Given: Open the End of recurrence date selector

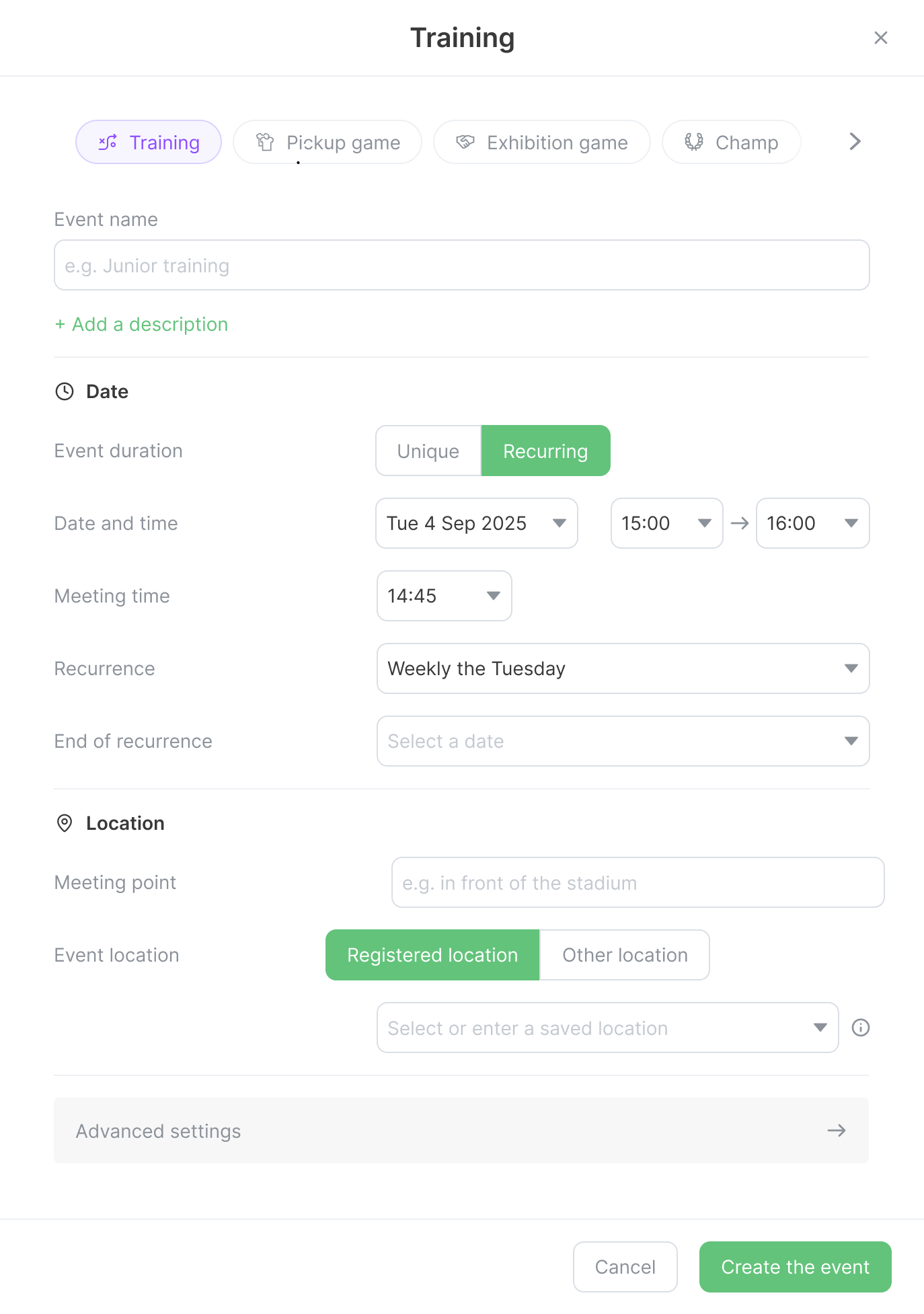Looking at the screenshot, I should (623, 741).
